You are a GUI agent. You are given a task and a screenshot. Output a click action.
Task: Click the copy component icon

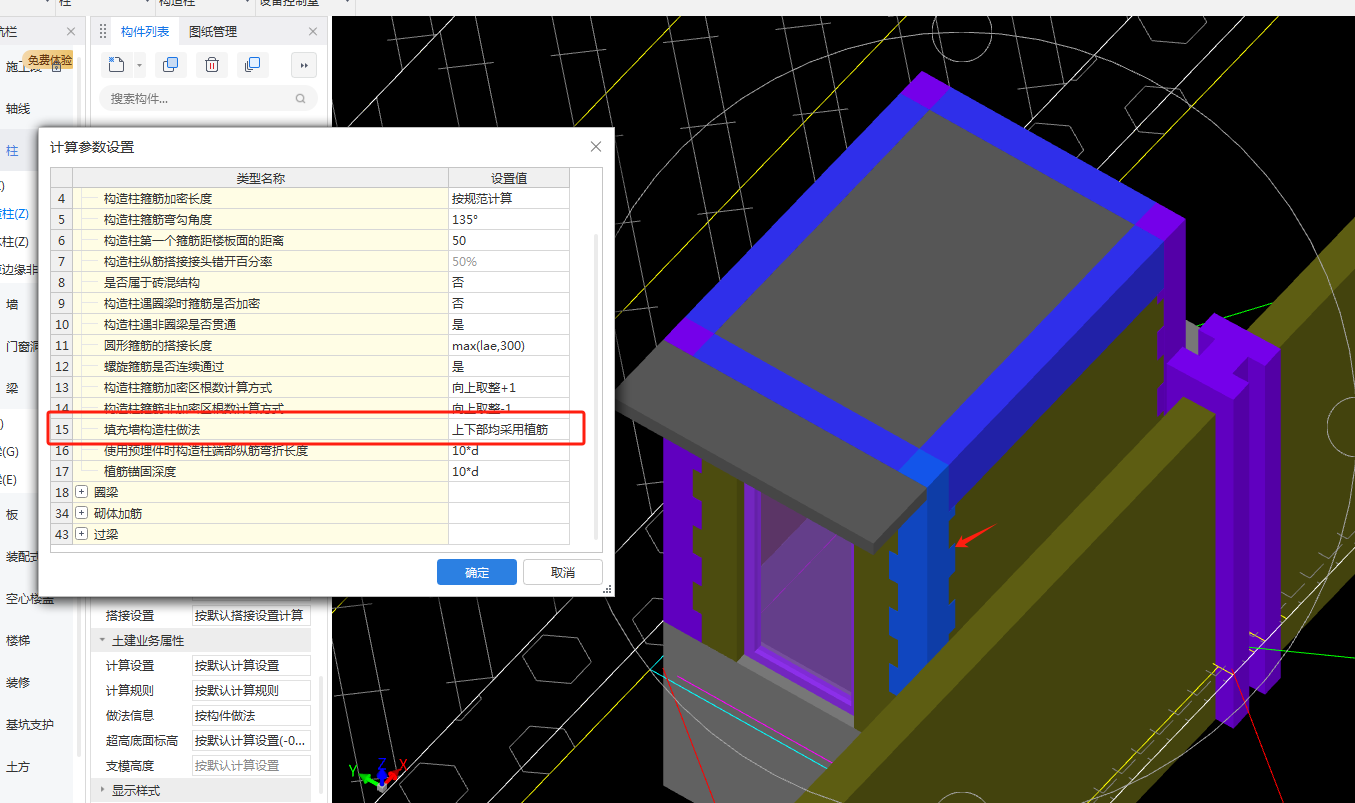click(170, 65)
